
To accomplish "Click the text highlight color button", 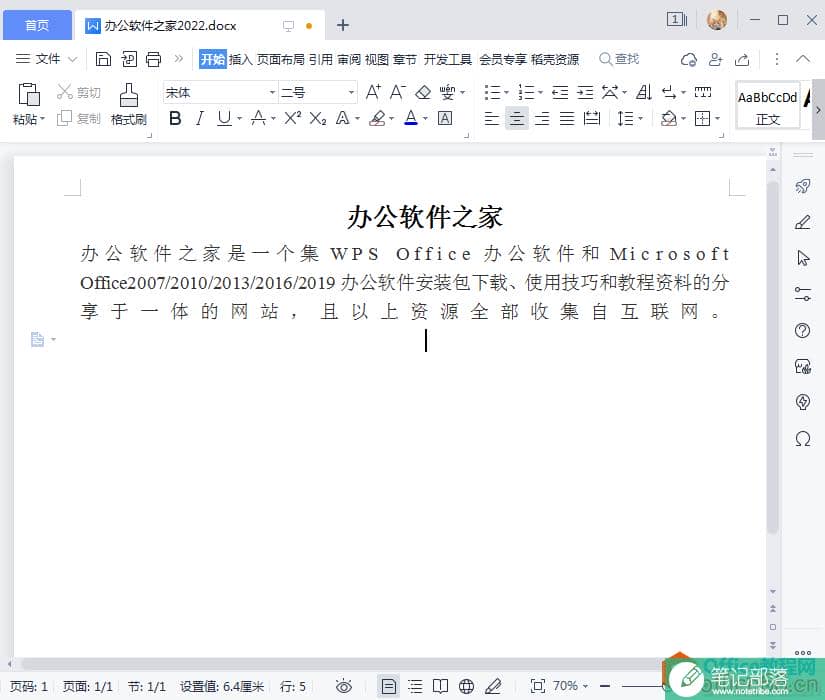I will (377, 118).
